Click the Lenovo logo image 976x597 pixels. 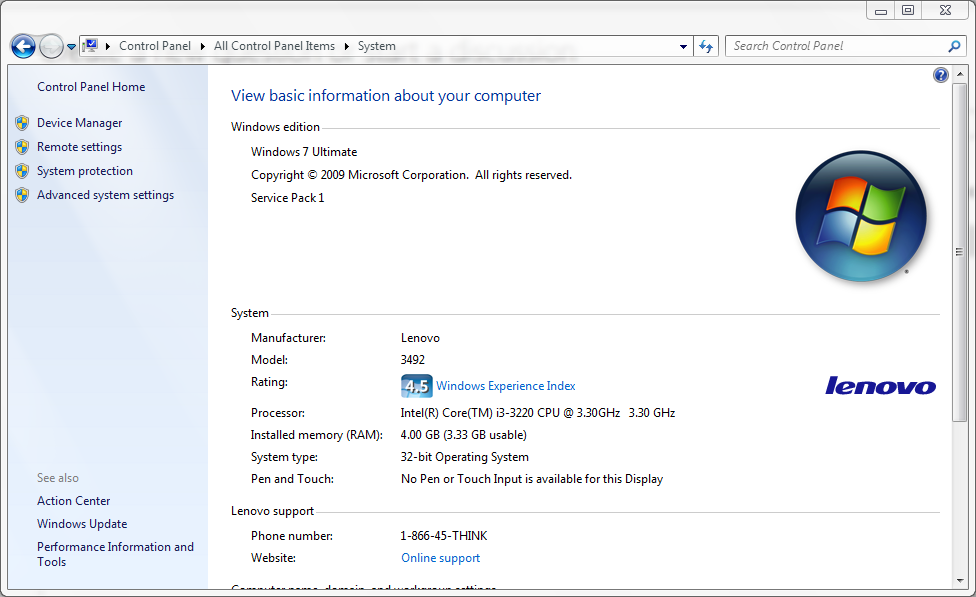pos(880,386)
